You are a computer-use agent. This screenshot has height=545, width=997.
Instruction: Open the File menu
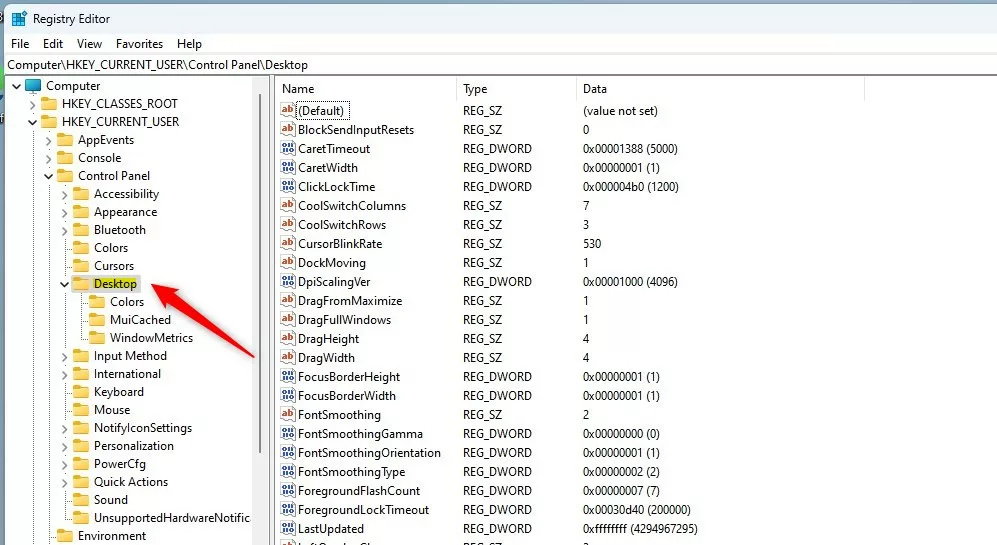pyautogui.click(x=20, y=44)
